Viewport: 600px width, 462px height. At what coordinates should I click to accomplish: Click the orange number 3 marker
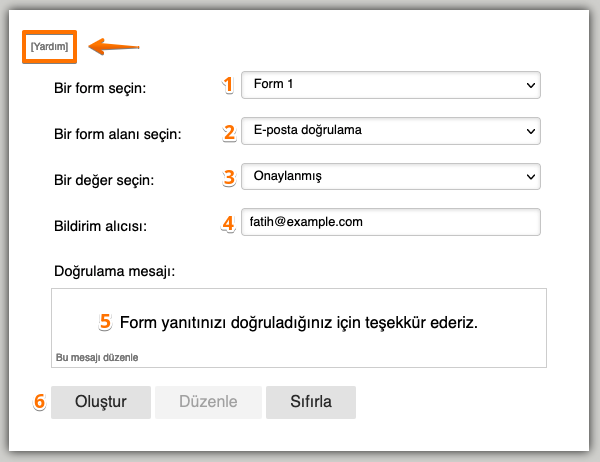(228, 177)
